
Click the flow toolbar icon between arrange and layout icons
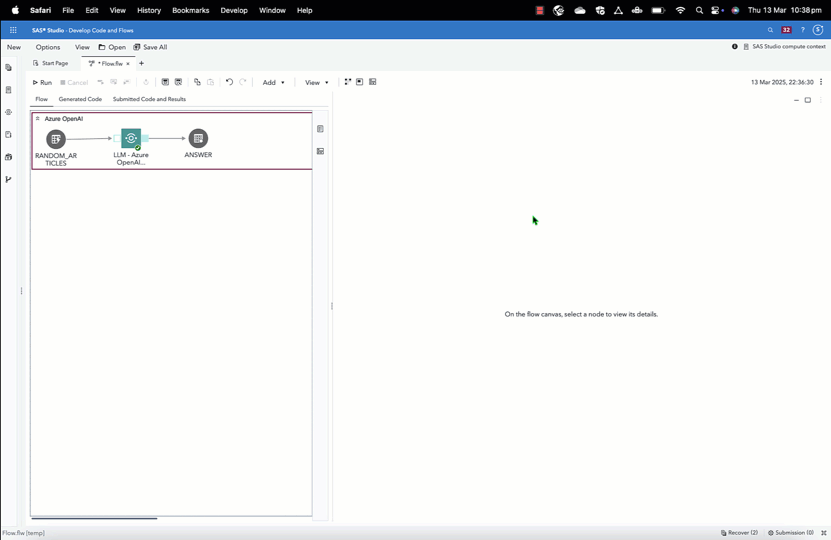point(359,82)
